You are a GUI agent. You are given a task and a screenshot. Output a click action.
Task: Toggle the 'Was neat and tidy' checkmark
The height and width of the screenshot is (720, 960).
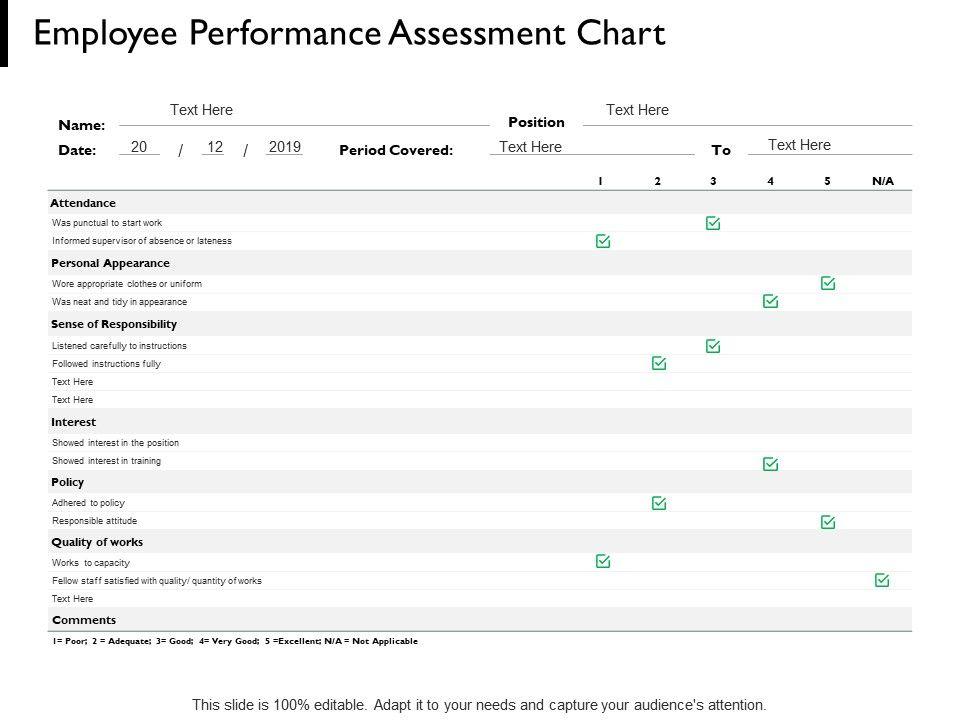(770, 301)
